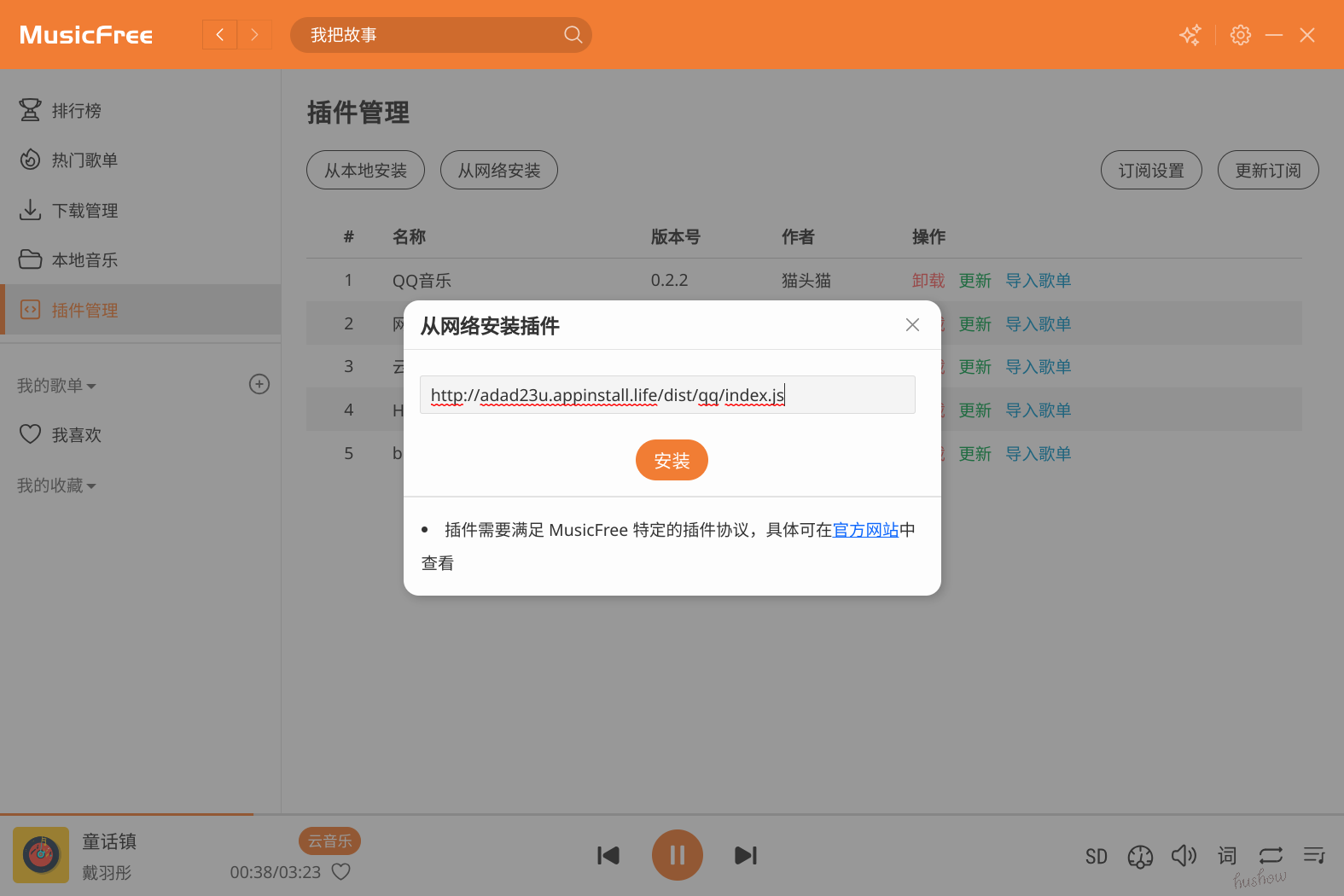Import playlist for plugin row 2
This screenshot has width=1344, height=896.
[x=1039, y=324]
